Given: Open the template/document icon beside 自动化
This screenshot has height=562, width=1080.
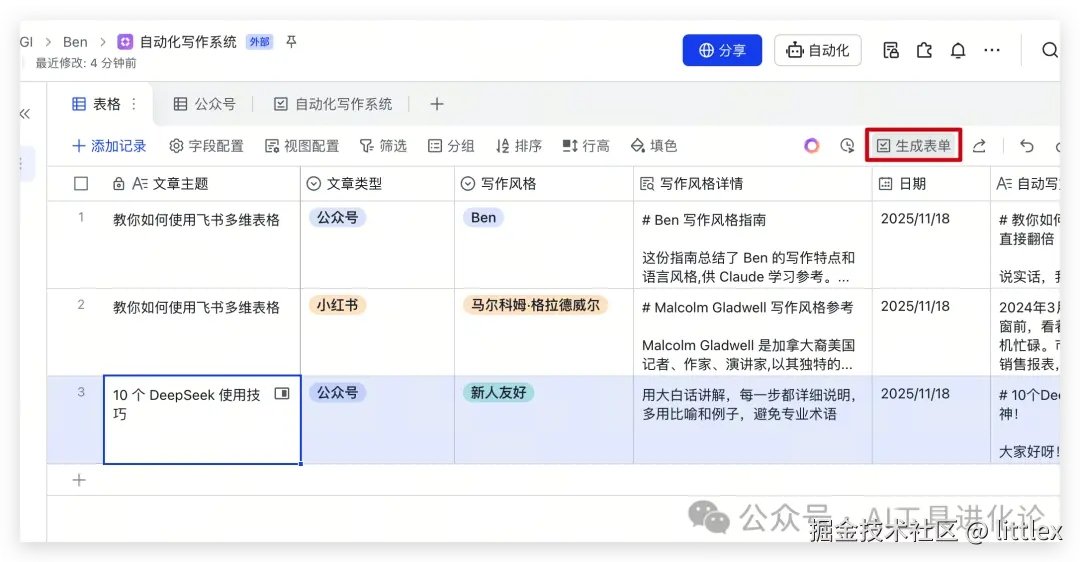Looking at the screenshot, I should [891, 50].
